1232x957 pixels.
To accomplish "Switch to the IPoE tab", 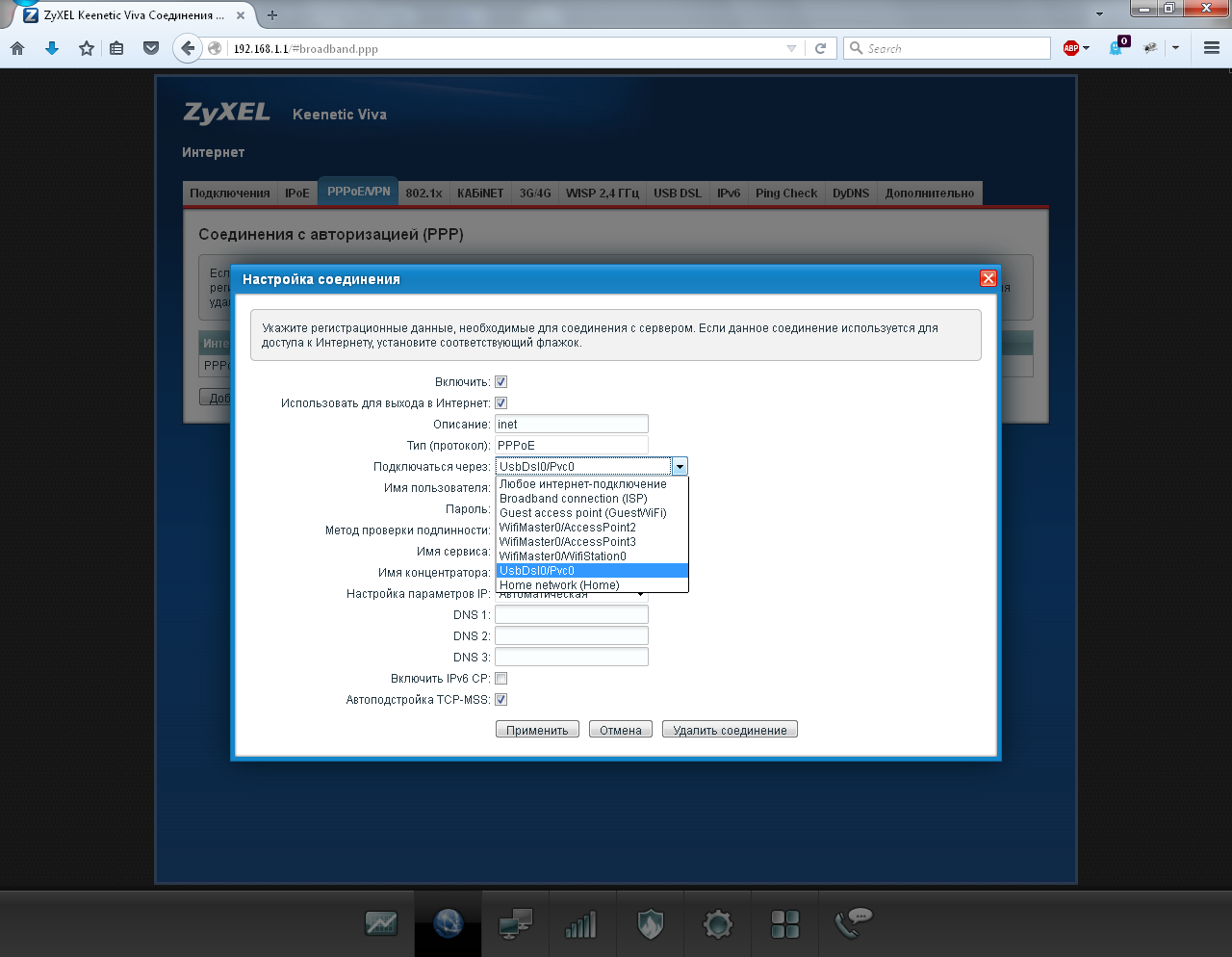I will click(x=297, y=194).
